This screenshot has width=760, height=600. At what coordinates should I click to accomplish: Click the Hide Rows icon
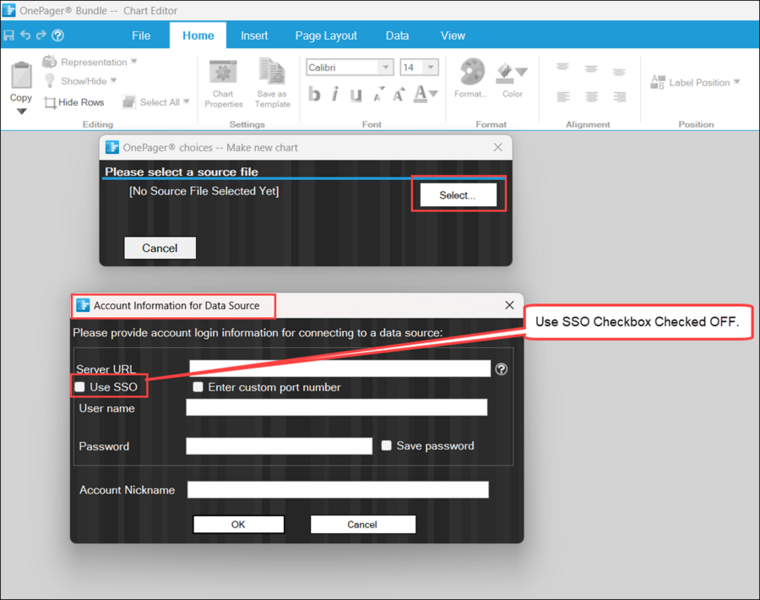pos(49,102)
